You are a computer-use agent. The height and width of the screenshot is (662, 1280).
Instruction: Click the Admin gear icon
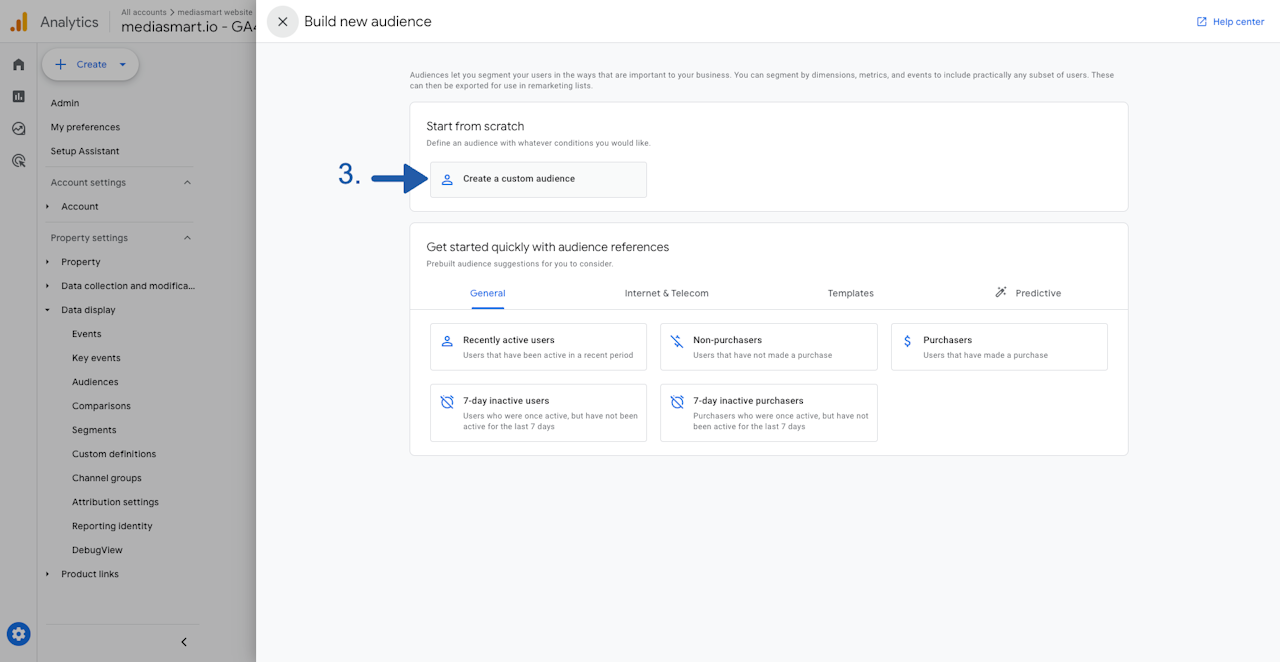(x=18, y=634)
